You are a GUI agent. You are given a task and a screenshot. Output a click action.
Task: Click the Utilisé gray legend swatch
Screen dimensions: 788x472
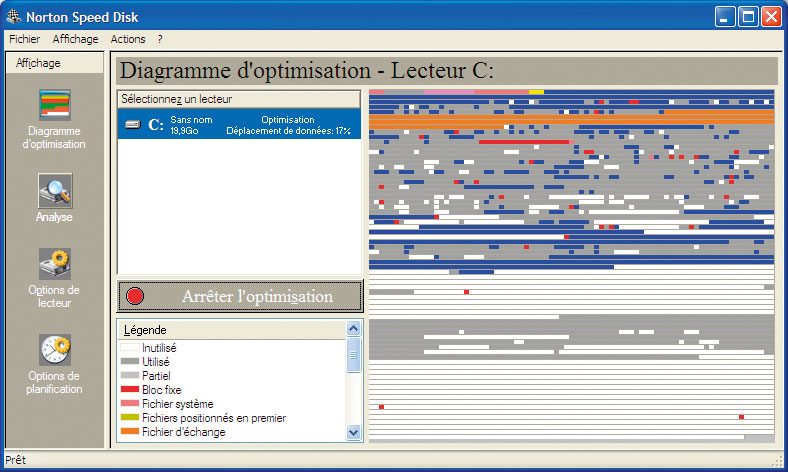pos(130,361)
